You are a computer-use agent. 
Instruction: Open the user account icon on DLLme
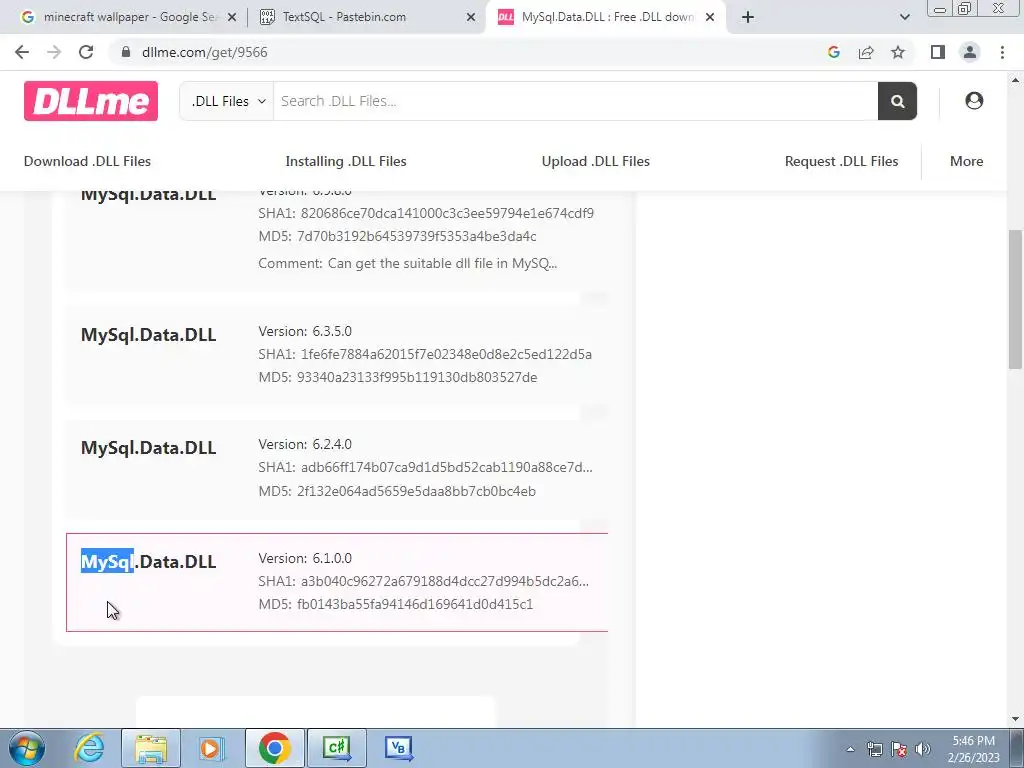pos(974,101)
